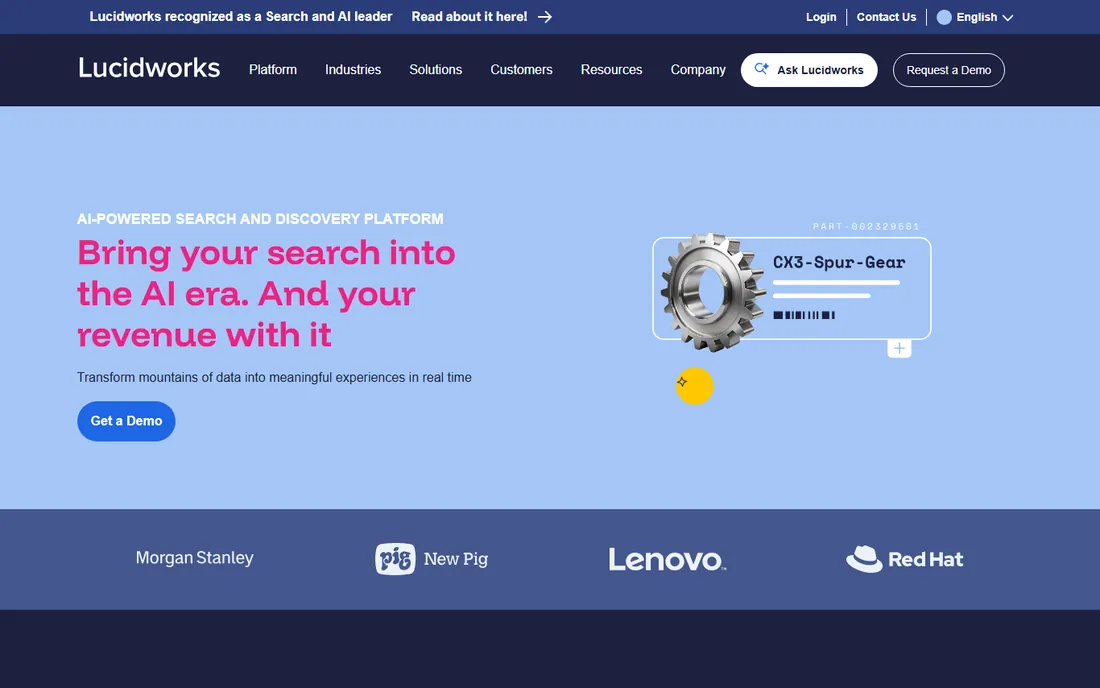Click the sparkle search icon in Ask Lucidworks

(761, 69)
